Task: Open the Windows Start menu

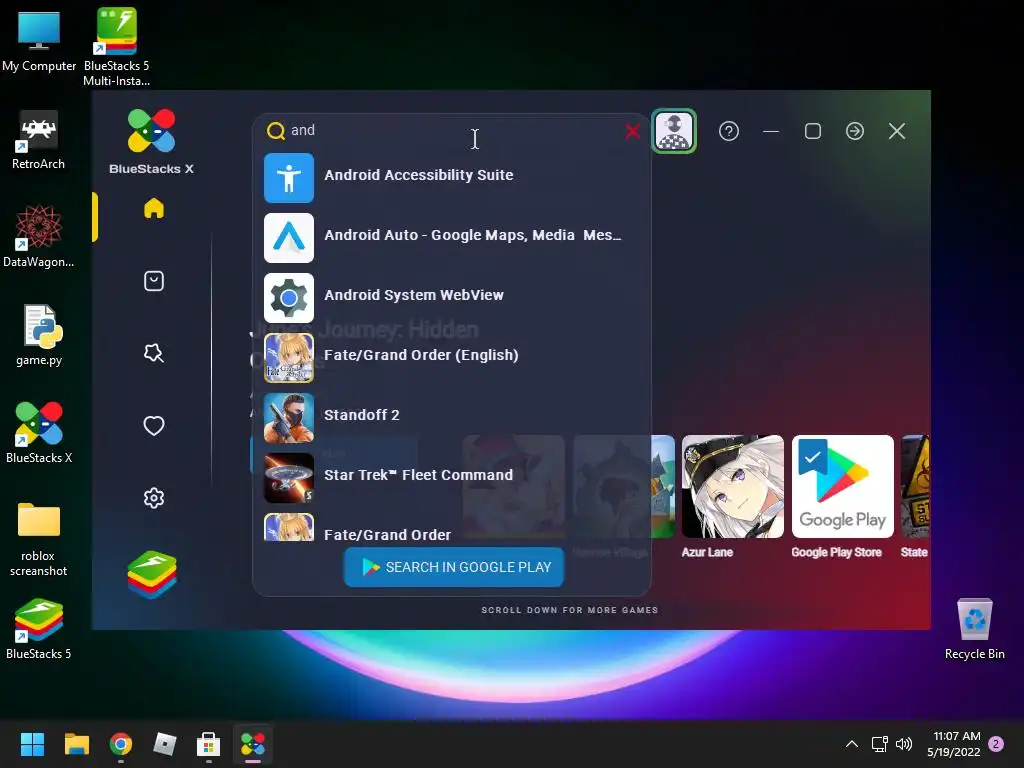Action: pyautogui.click(x=32, y=744)
